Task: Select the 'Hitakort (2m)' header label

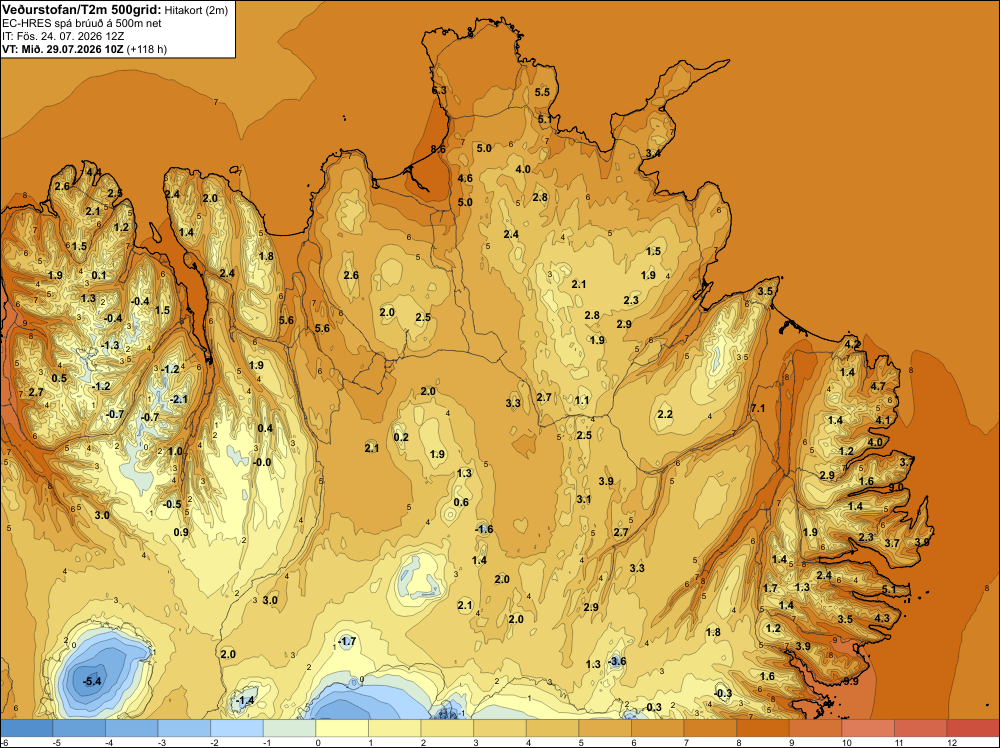Action: click(x=196, y=10)
